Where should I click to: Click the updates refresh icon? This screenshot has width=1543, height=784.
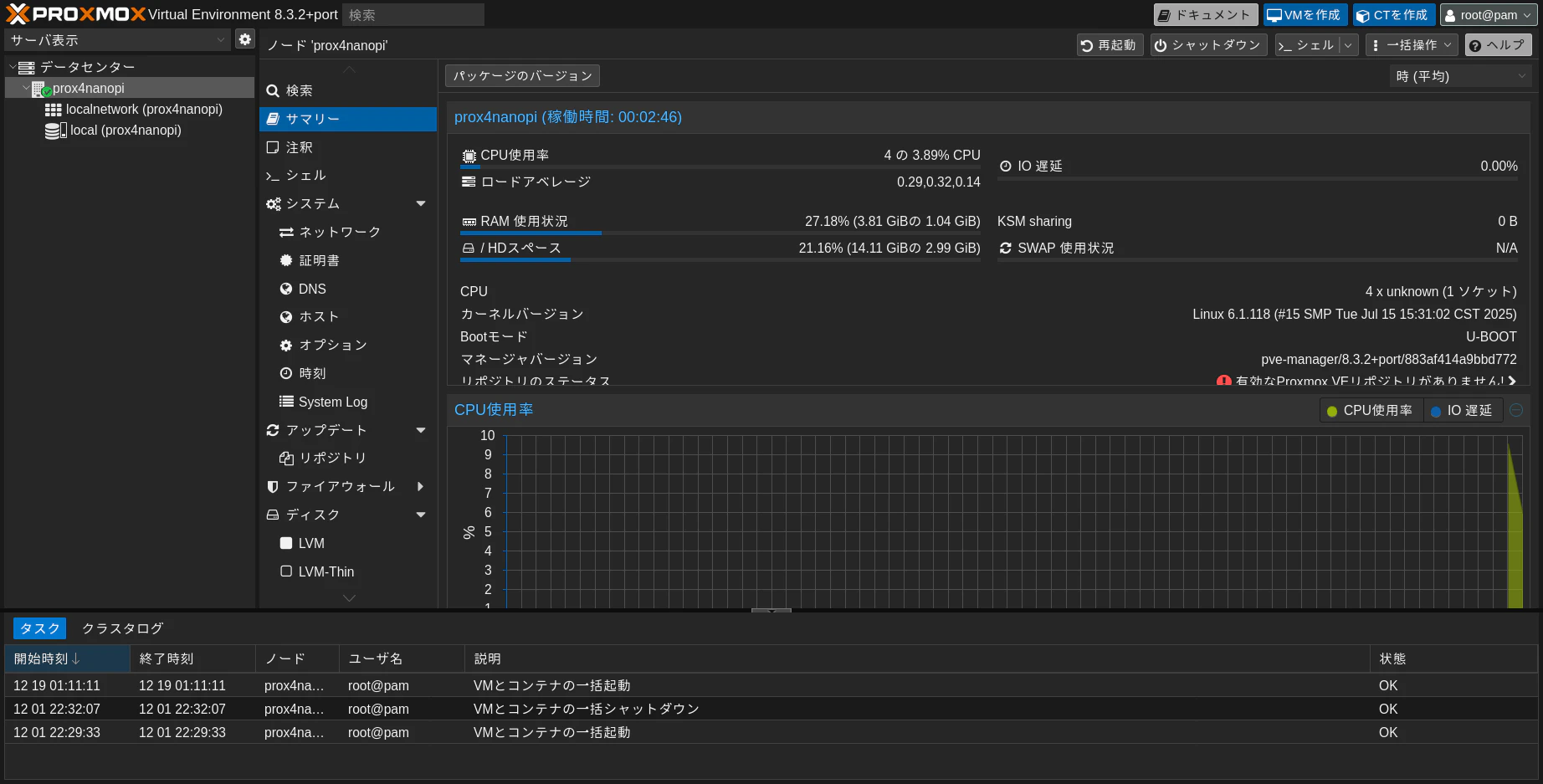point(273,430)
